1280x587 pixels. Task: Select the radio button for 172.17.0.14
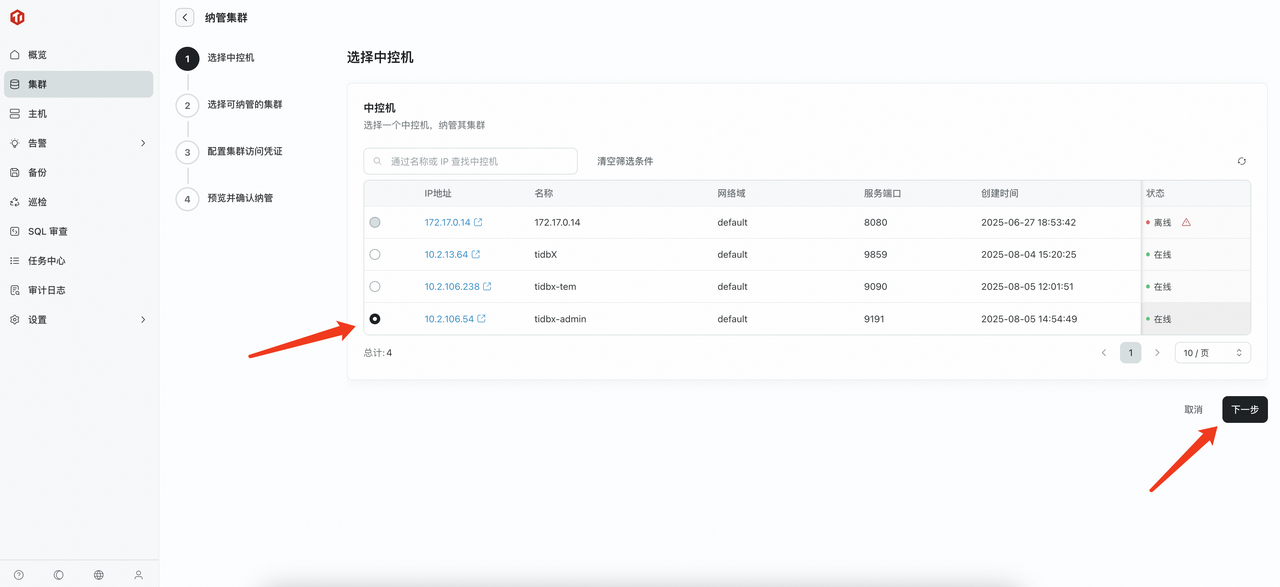375,222
